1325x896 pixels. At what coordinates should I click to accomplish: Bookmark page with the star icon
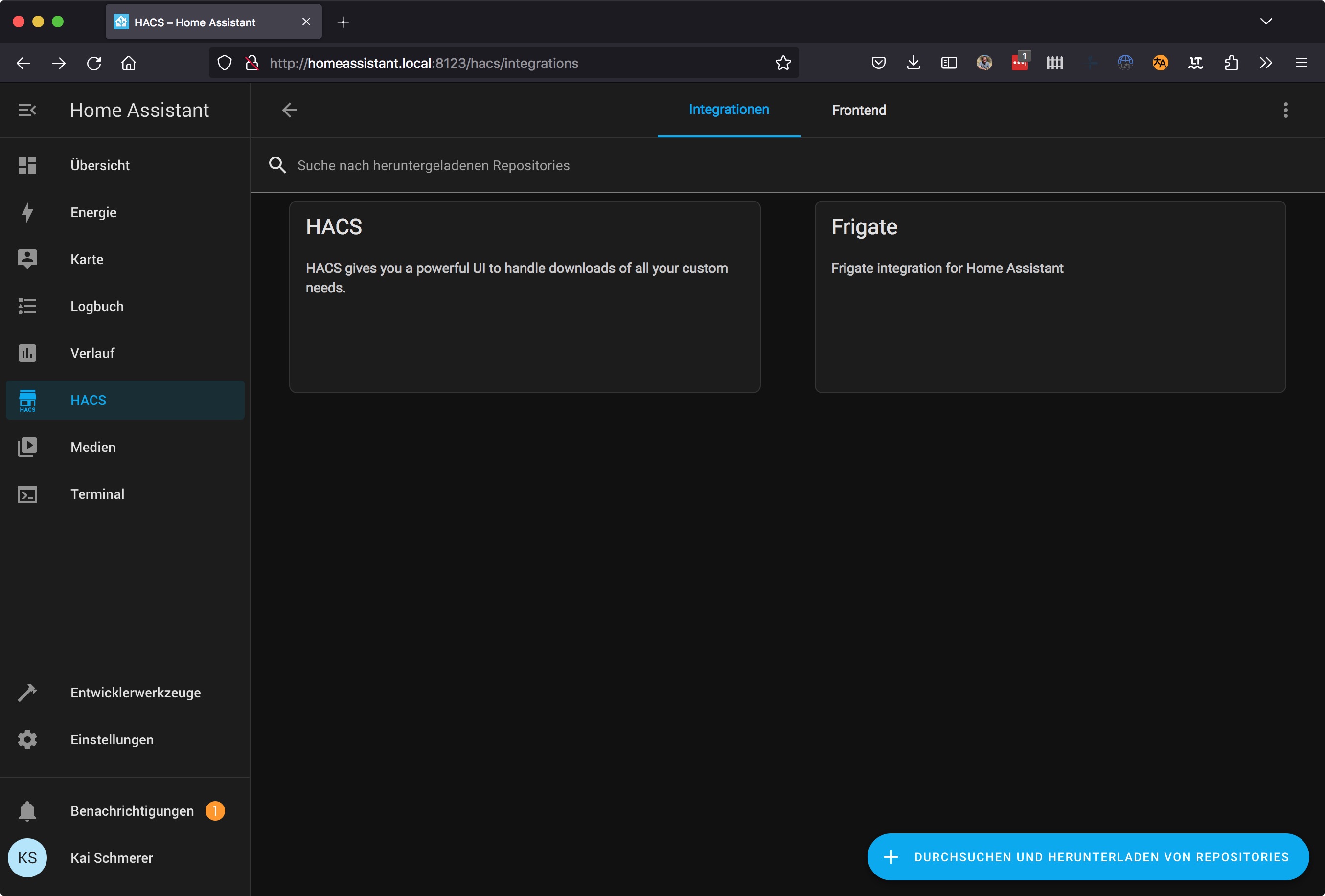[x=783, y=63]
